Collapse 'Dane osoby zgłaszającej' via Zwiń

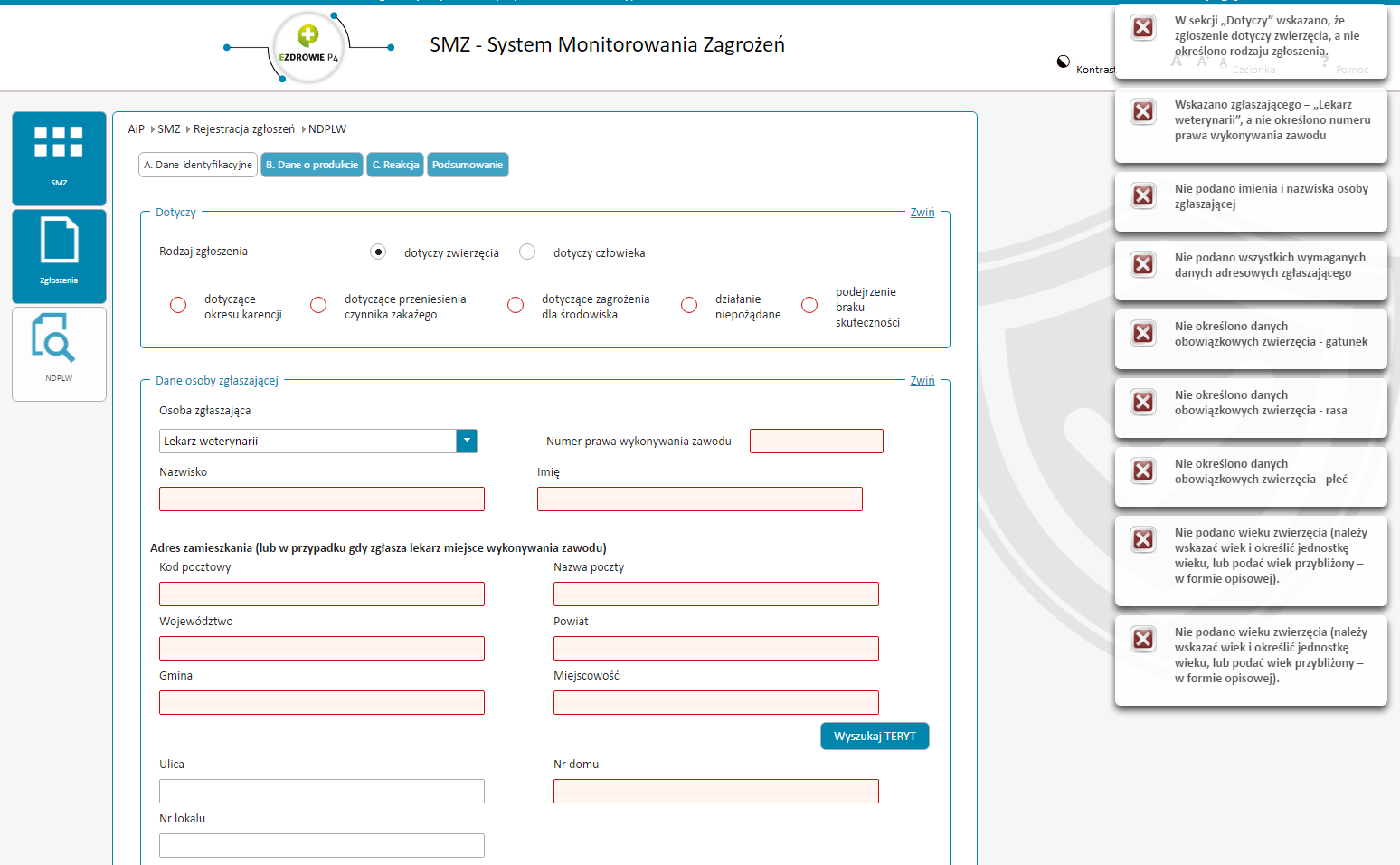(x=922, y=380)
